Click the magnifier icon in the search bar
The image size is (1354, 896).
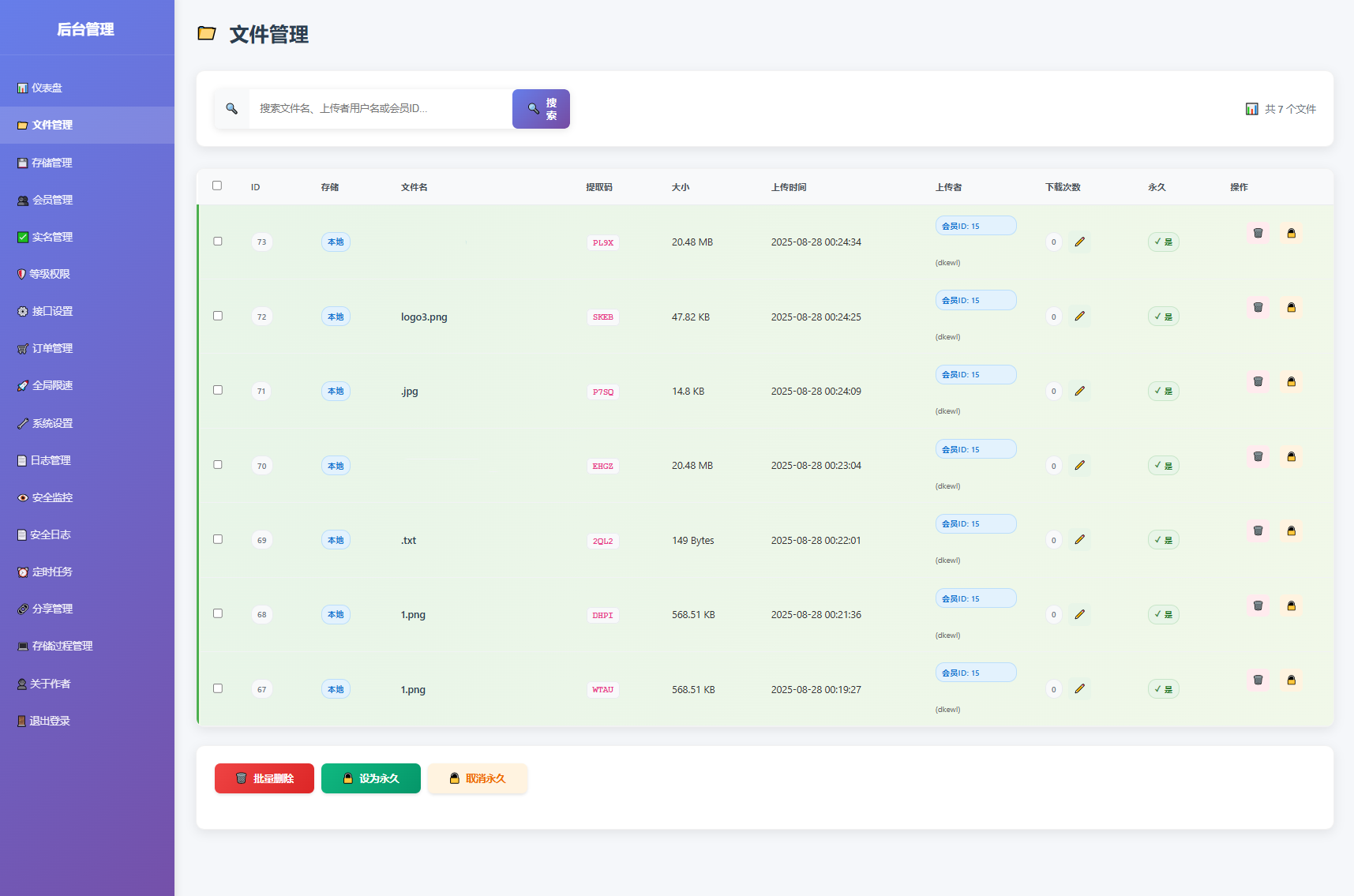pos(231,108)
